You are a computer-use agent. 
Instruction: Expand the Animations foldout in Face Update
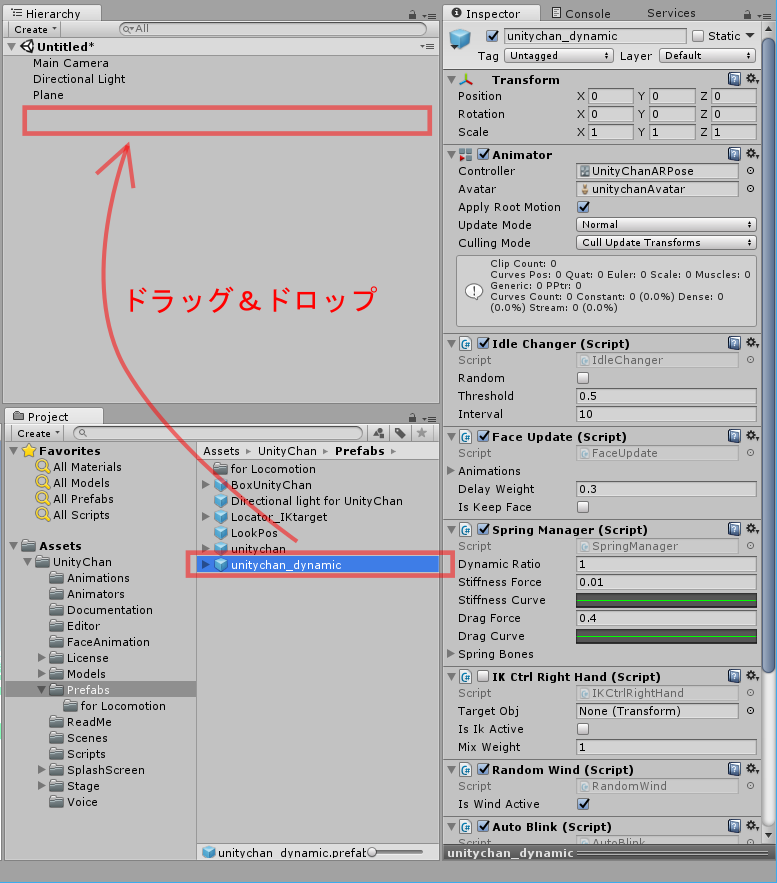451,471
